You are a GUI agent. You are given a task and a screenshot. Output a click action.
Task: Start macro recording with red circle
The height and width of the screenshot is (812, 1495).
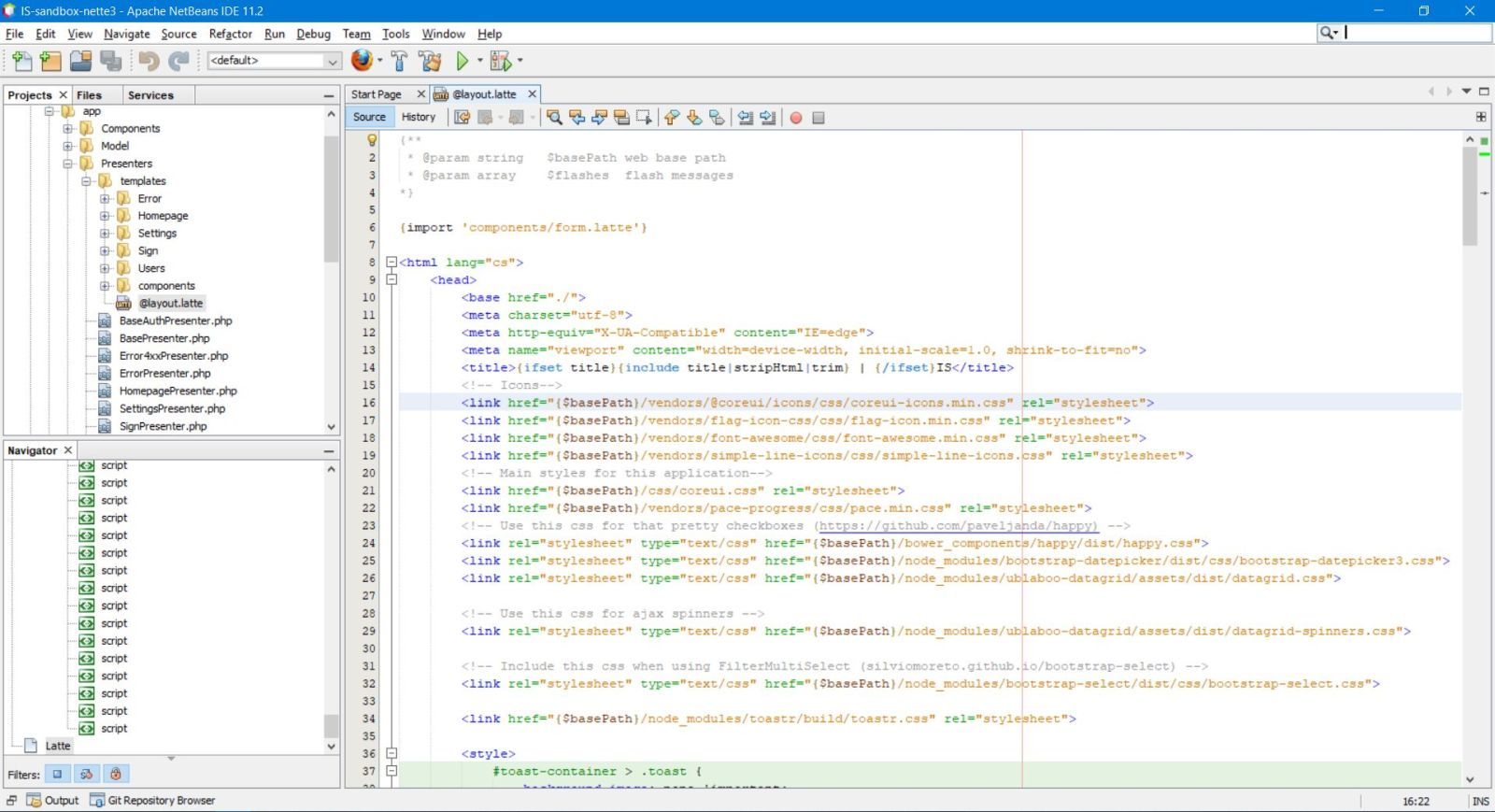coord(796,118)
